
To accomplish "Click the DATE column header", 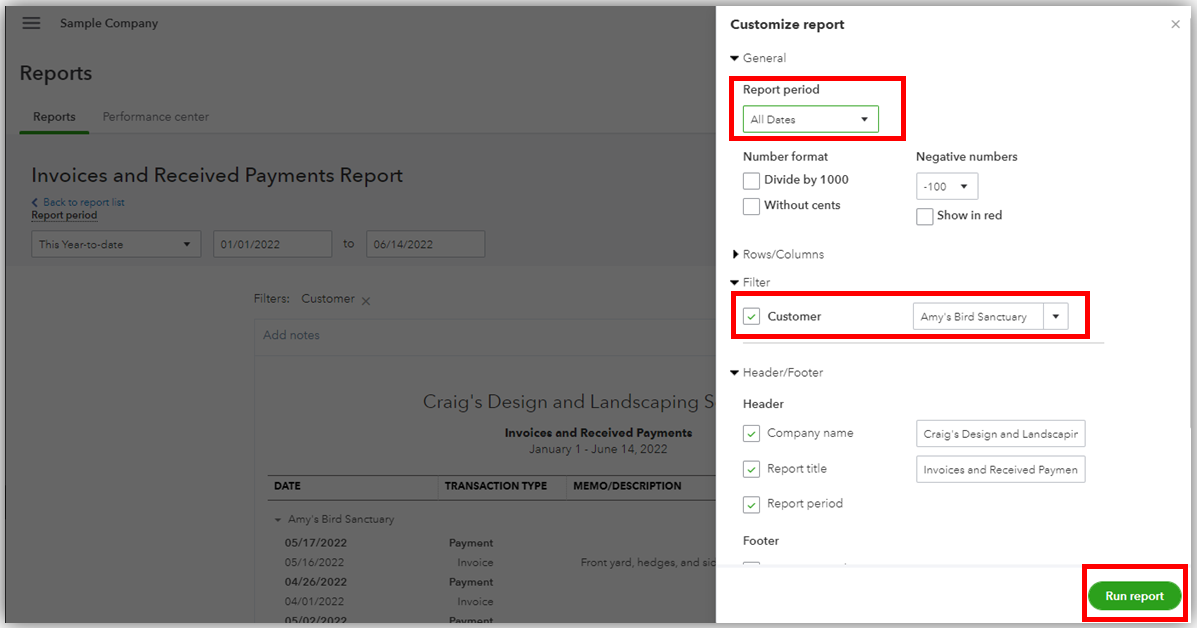I will (287, 486).
